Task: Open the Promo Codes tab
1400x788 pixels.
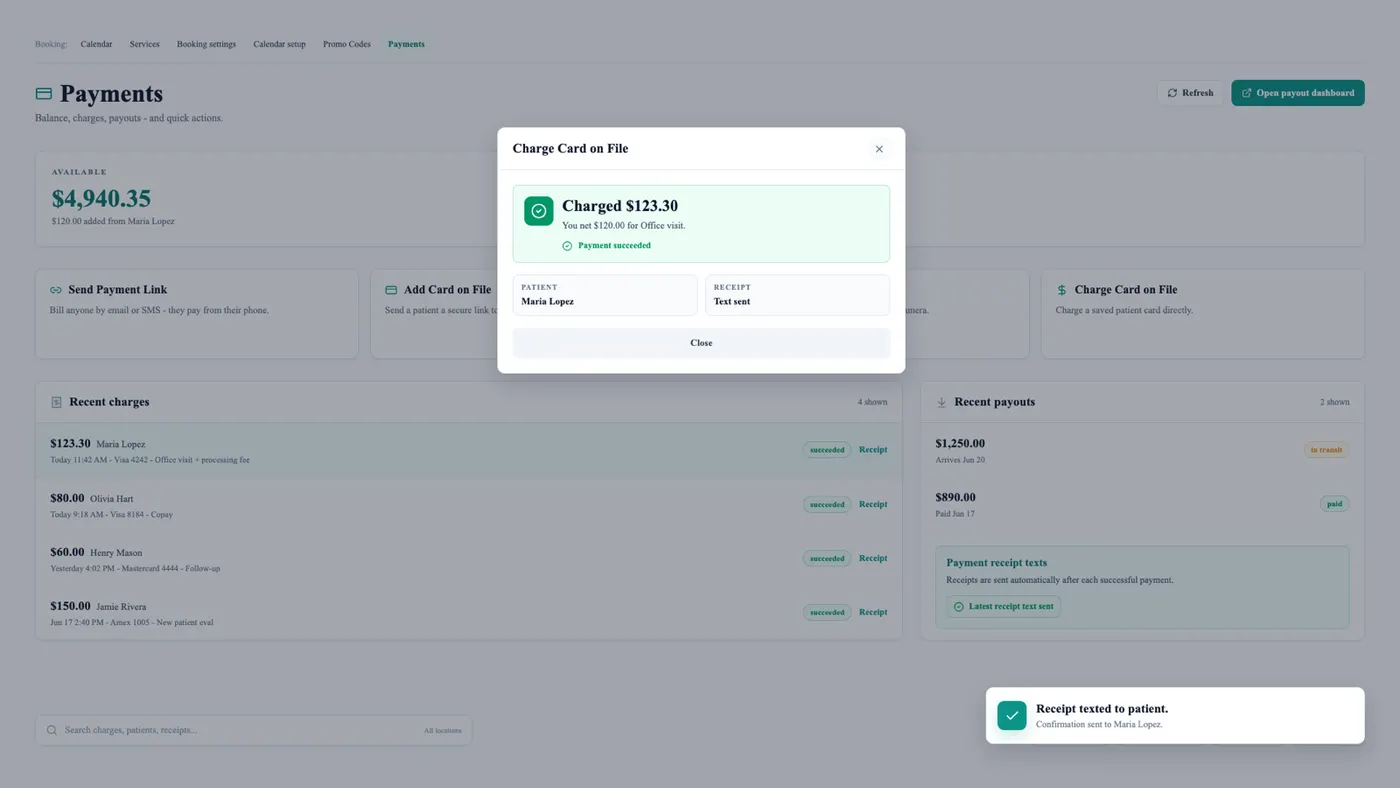Action: click(347, 44)
